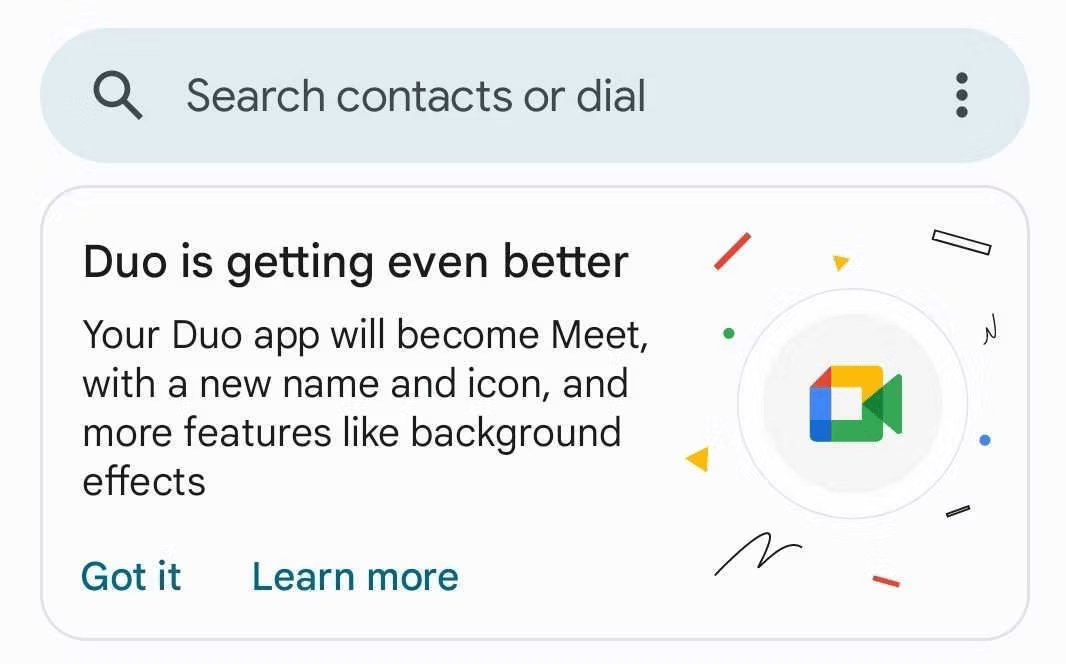Tap the Search contacts or dial field
This screenshot has height=664, width=1066.
tap(416, 95)
